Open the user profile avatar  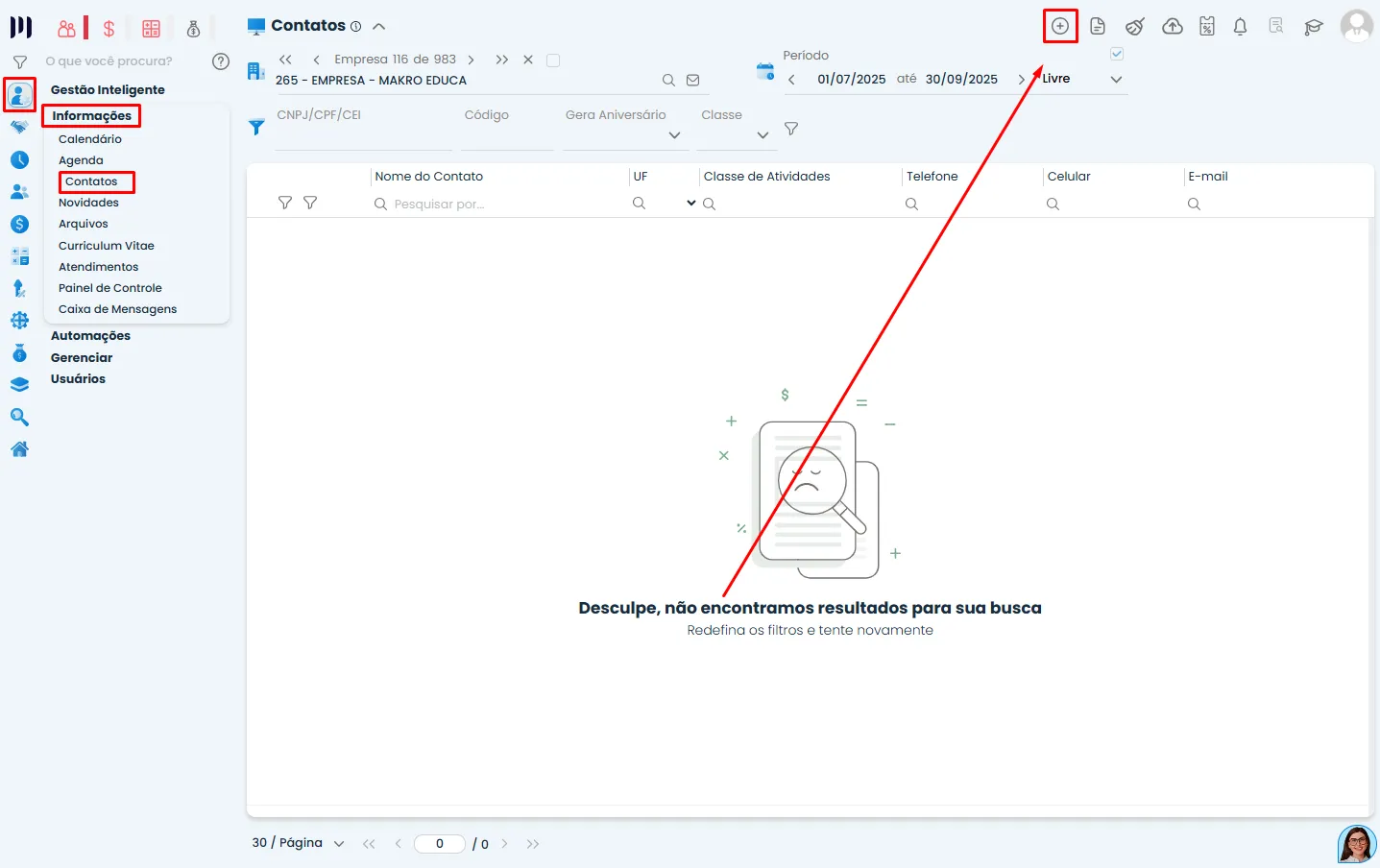1357,26
